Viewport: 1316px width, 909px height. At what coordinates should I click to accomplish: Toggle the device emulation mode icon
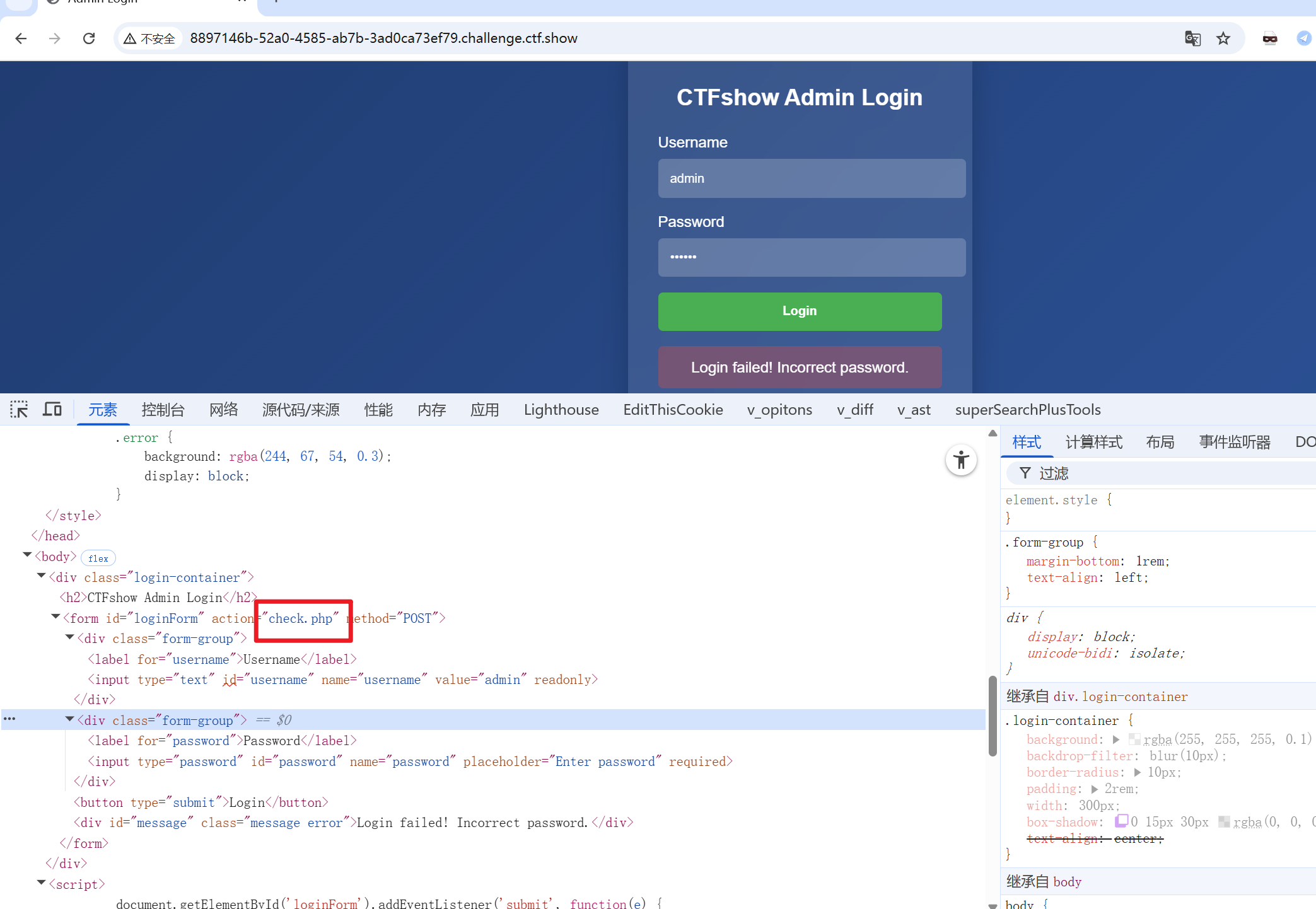[52, 409]
